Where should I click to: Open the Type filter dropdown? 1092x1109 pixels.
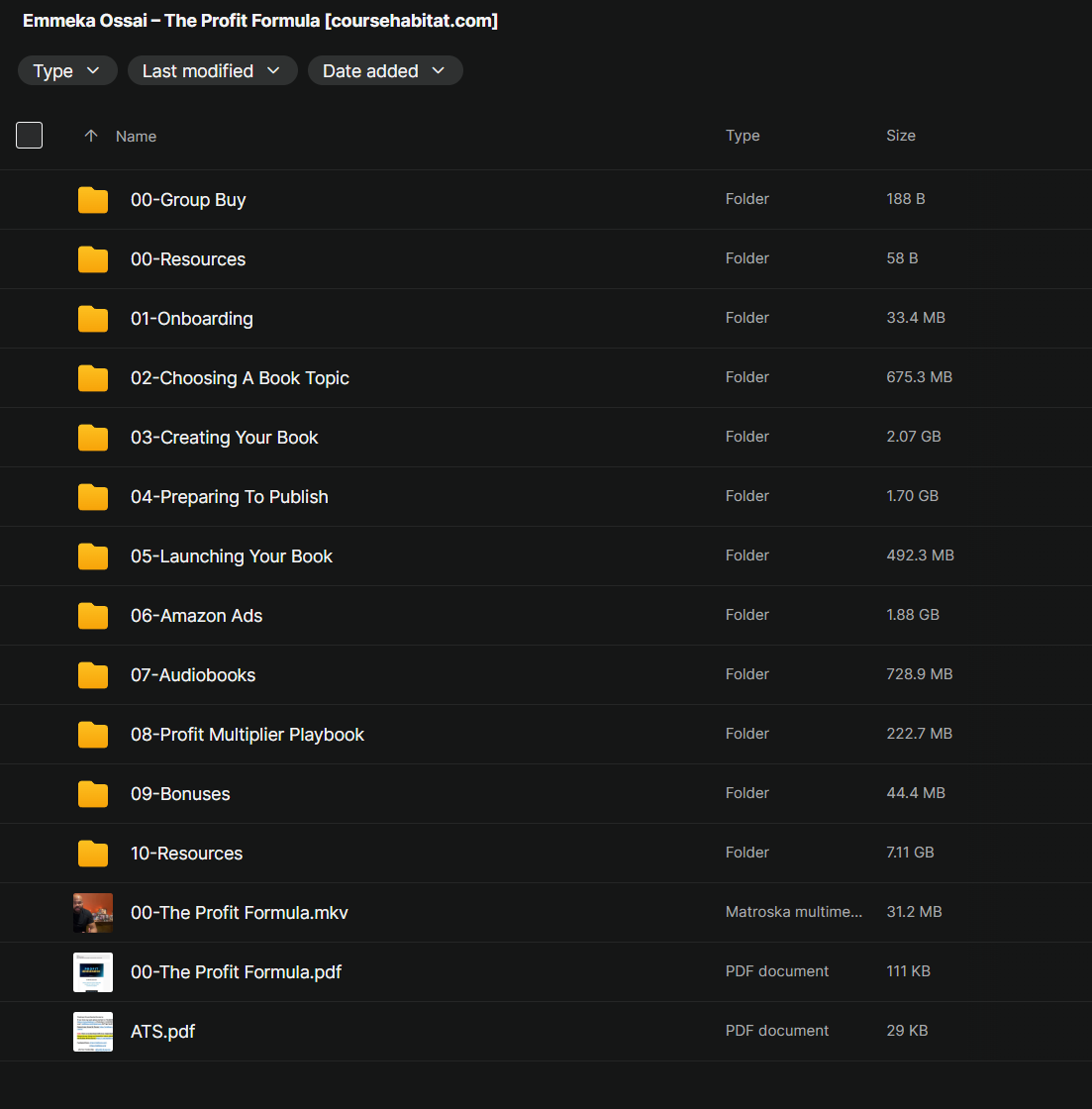tap(67, 71)
